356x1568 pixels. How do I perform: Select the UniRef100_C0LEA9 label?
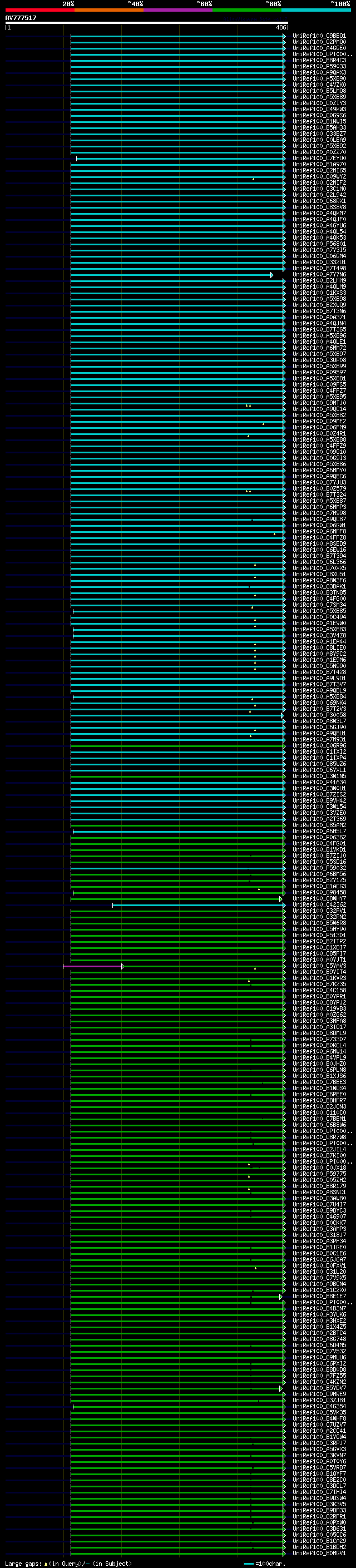point(319,140)
